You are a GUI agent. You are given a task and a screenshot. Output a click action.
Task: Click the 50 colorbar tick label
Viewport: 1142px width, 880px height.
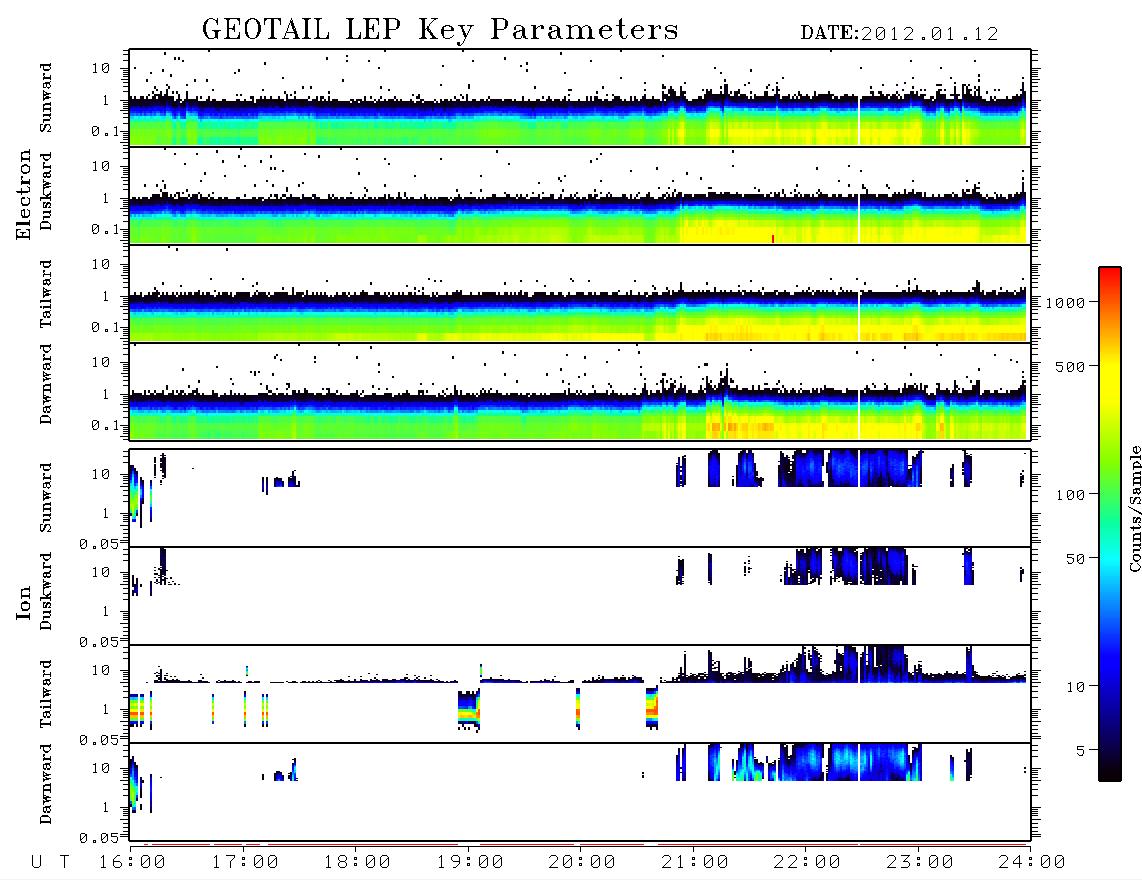click(x=1075, y=559)
